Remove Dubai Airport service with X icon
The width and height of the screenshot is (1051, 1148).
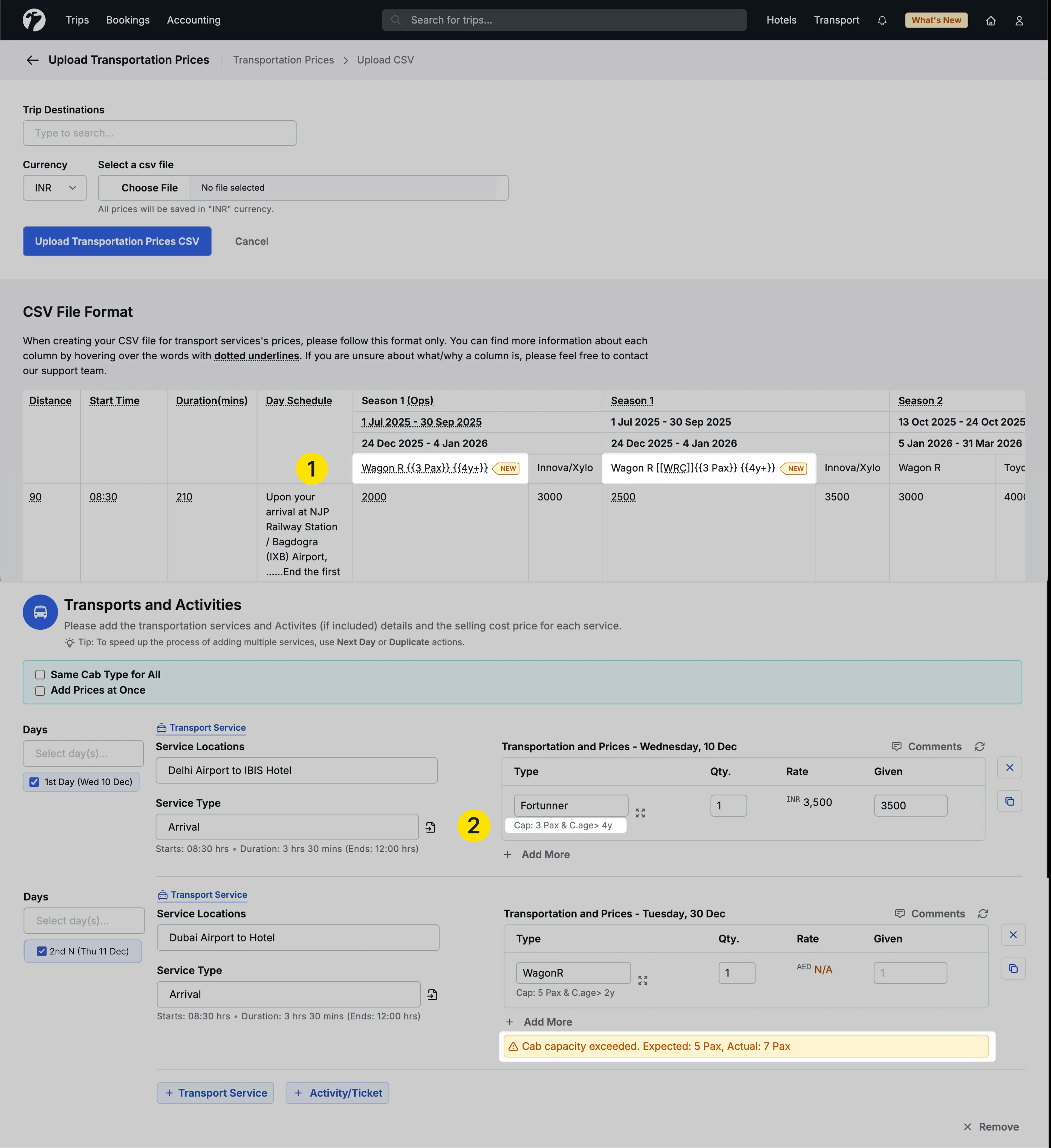[x=1013, y=935]
